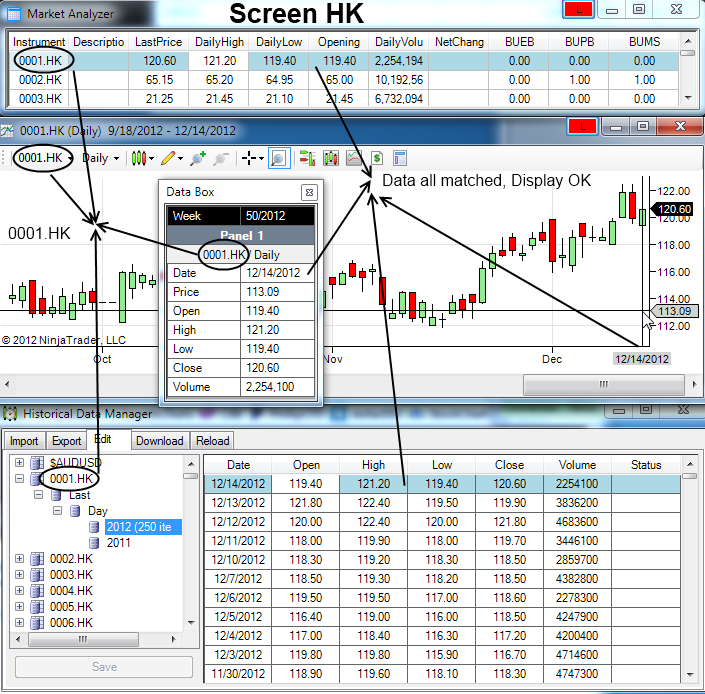Screen dimensions: 705x694
Task: Open the Data Series toolbar icon
Action: (331, 158)
